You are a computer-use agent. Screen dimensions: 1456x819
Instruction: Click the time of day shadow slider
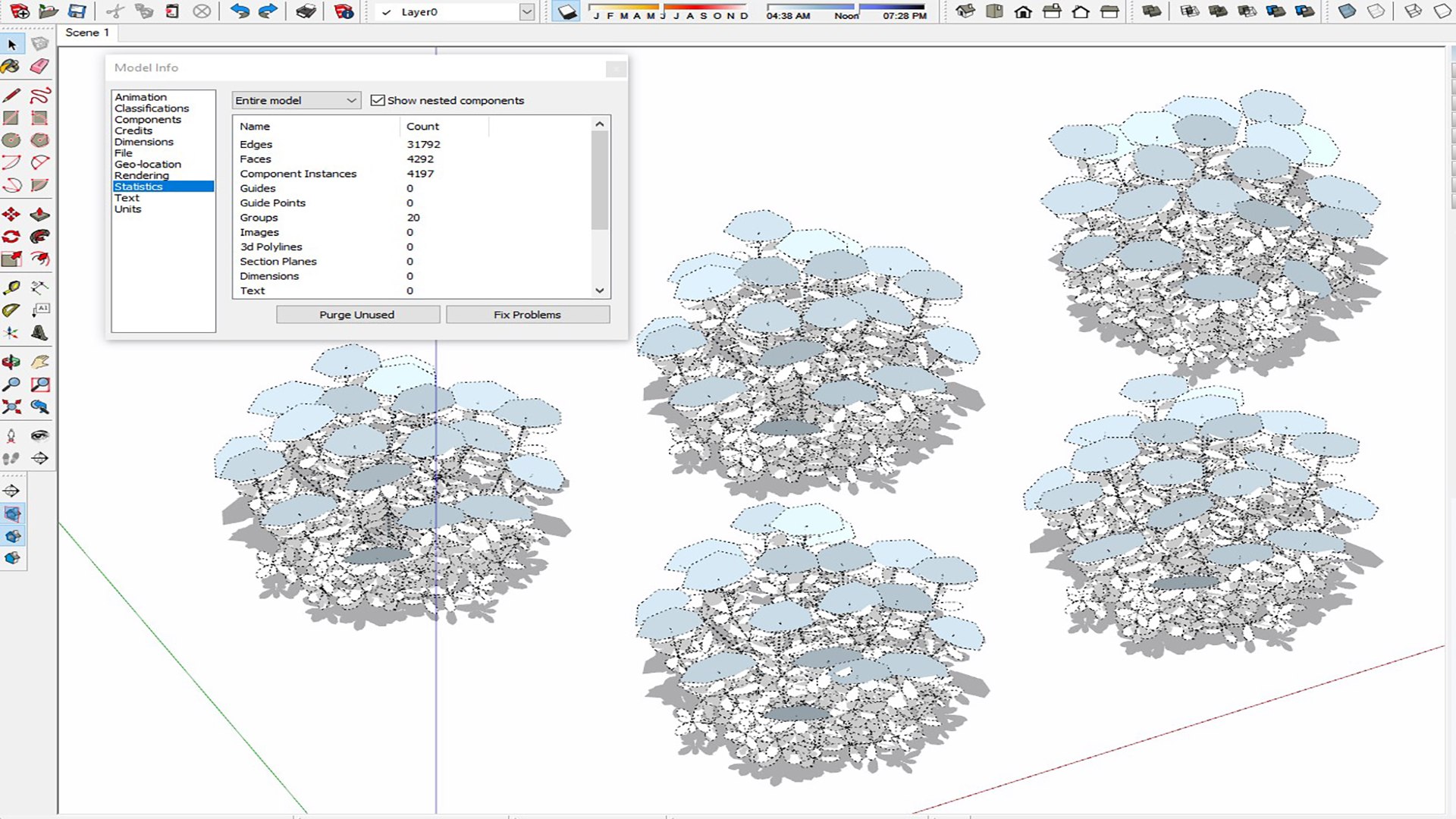pos(846,7)
